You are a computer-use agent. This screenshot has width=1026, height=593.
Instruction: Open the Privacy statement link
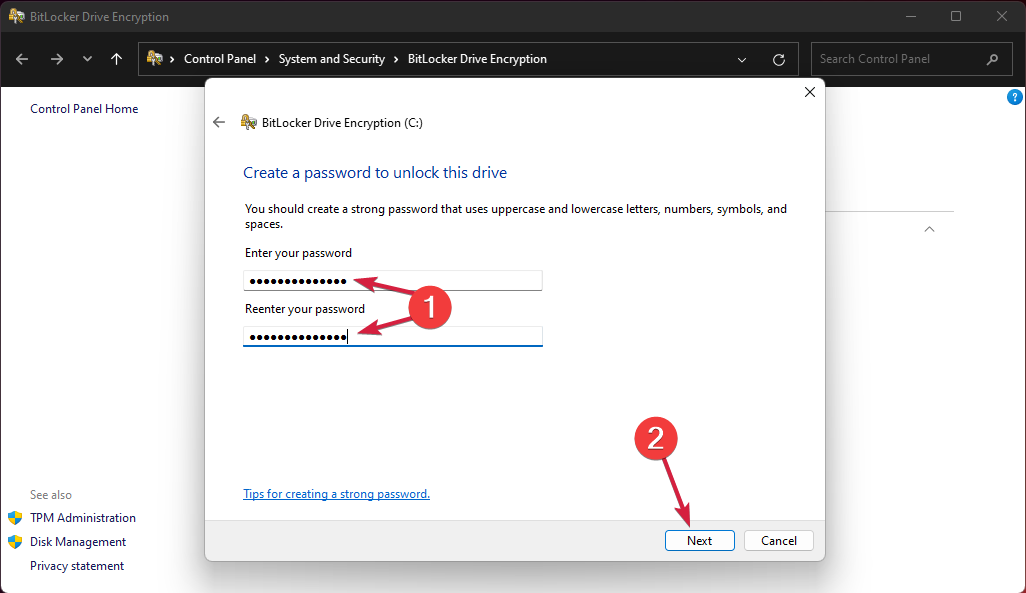coord(77,565)
